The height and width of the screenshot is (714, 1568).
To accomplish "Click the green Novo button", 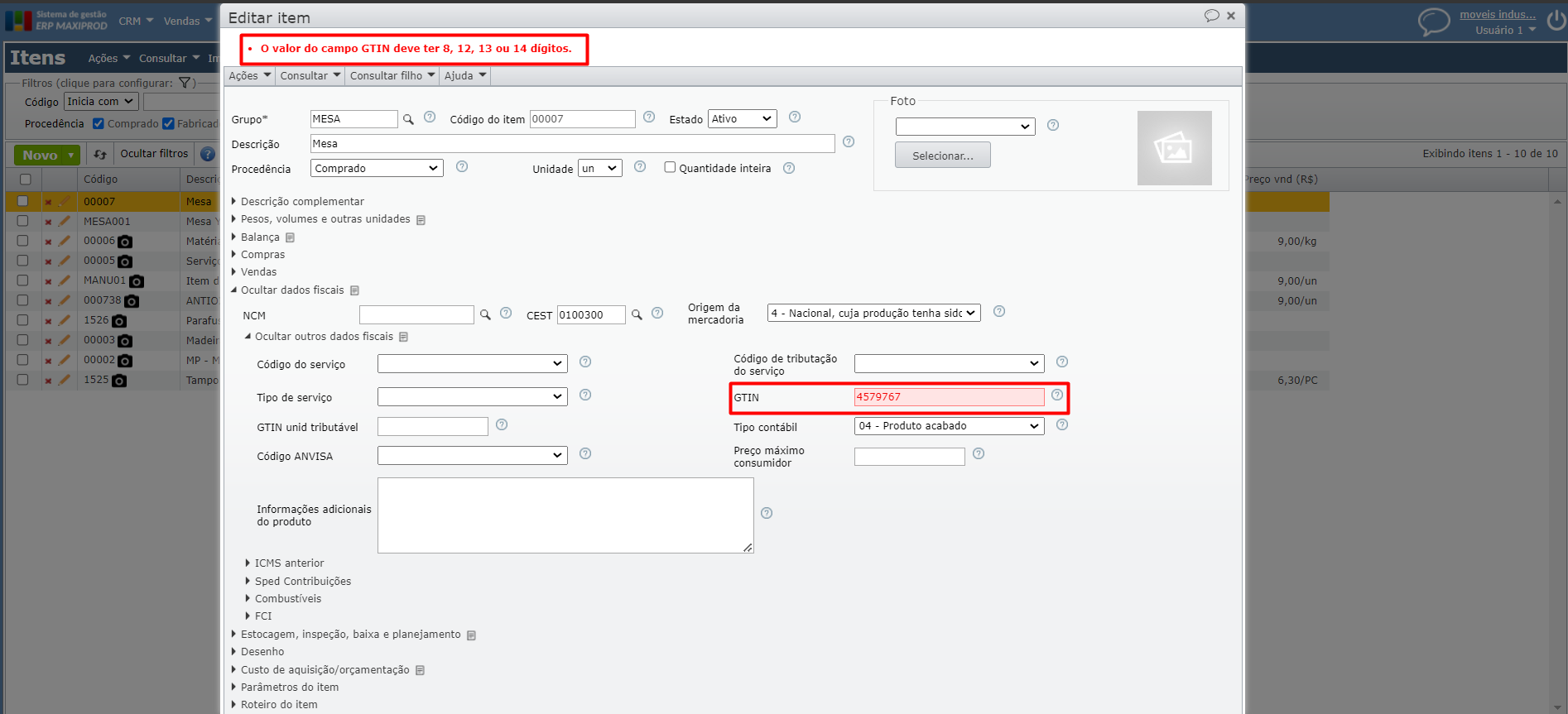I will (x=46, y=155).
